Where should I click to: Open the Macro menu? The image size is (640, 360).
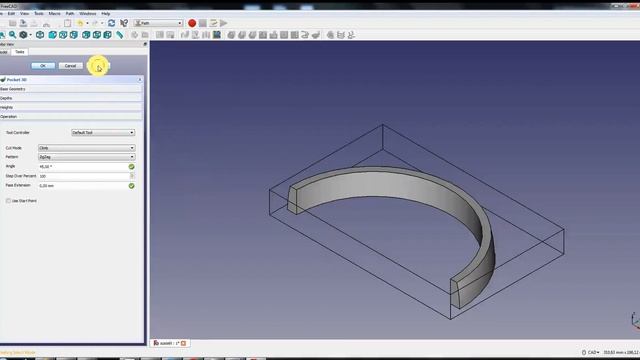coord(54,13)
